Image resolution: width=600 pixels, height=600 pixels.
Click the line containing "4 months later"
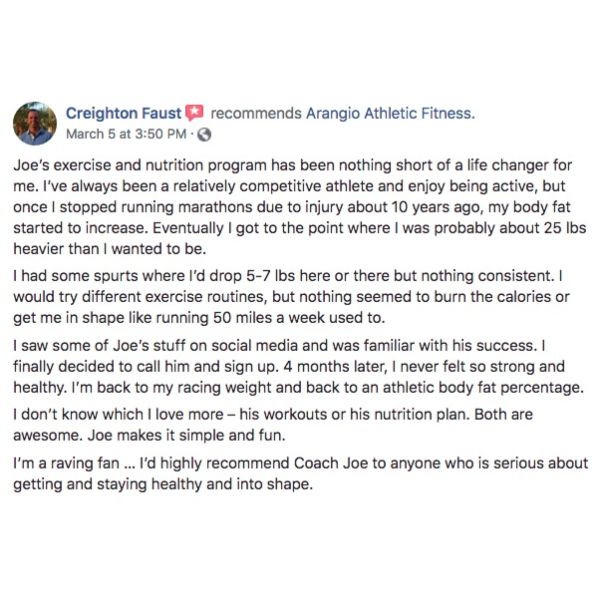(x=289, y=367)
